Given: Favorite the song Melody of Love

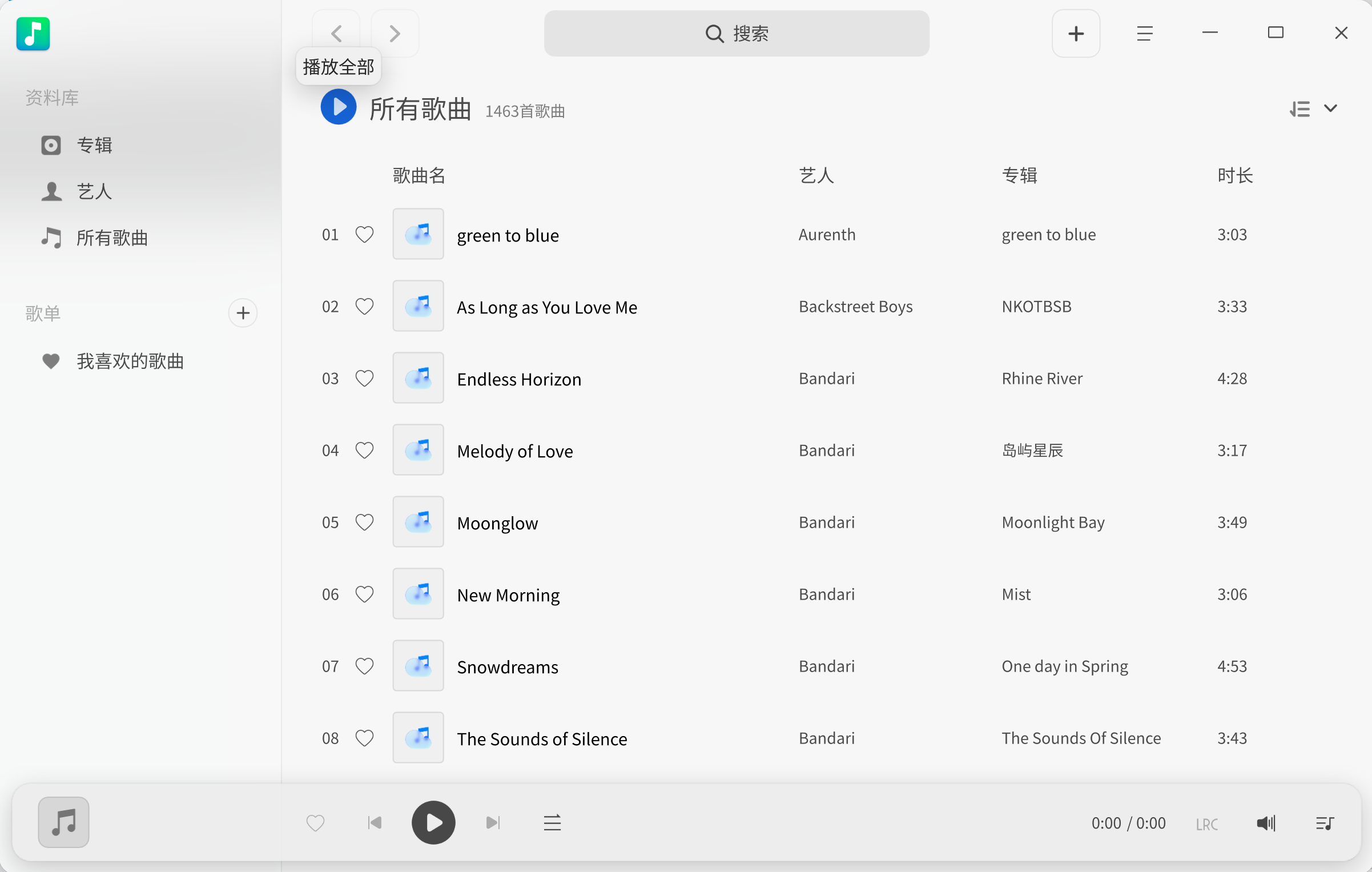Looking at the screenshot, I should [x=364, y=450].
